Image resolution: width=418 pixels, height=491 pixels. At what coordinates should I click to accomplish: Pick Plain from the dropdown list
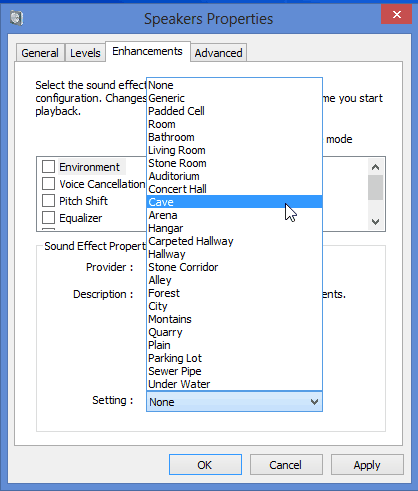point(234,345)
